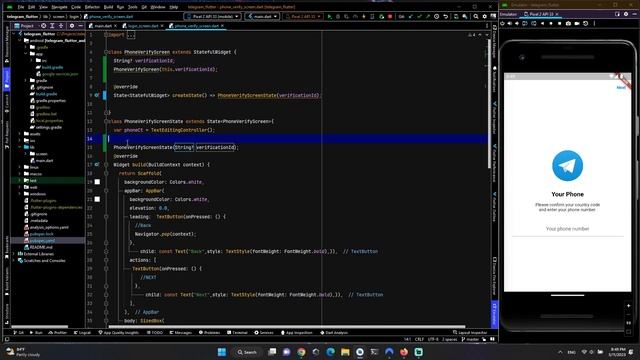Open IDE settings gear in the main toolbar
The image size is (640, 360).
tap(485, 17)
